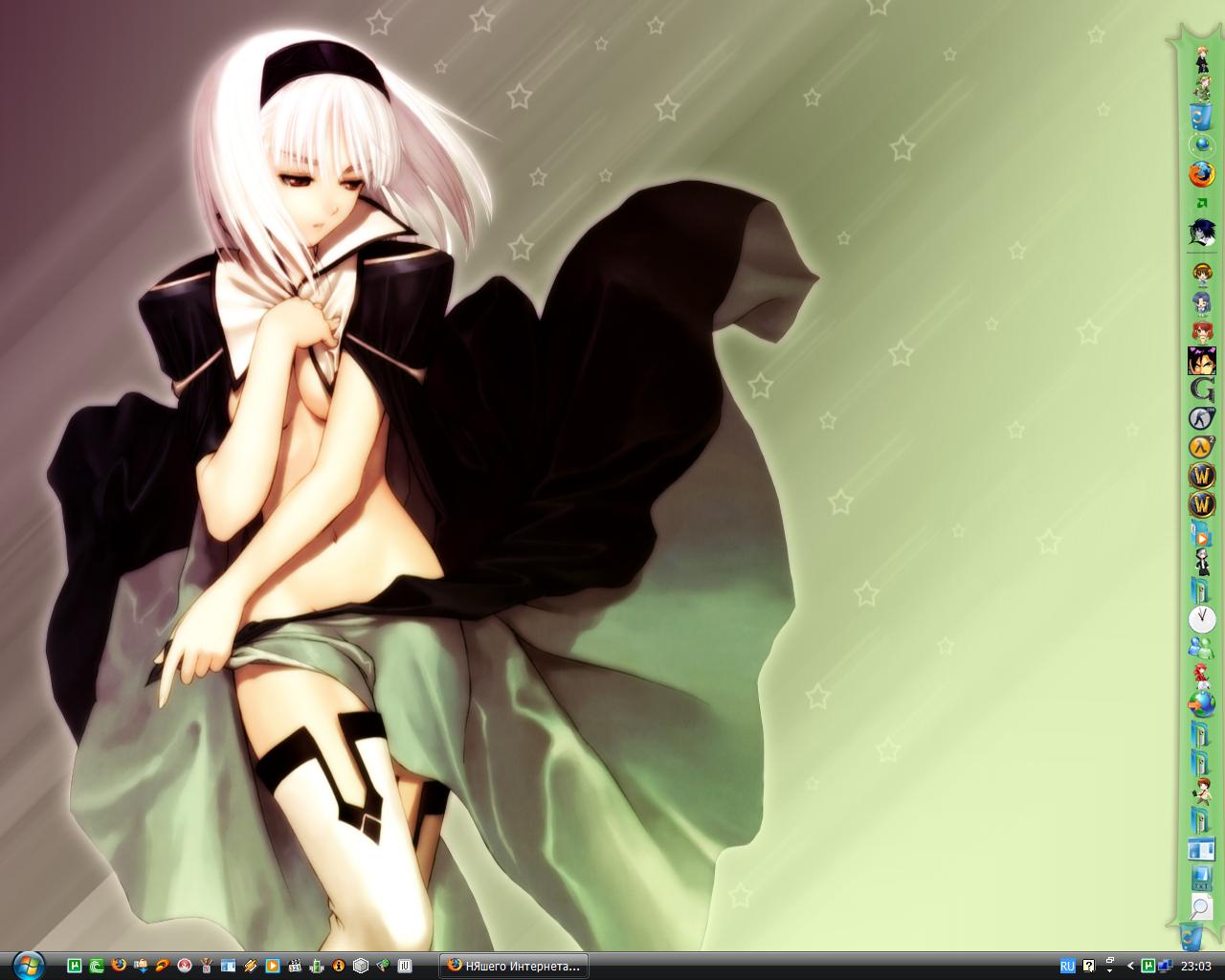This screenshot has width=1225, height=980.
Task: Click the green C icon in quick launch
Action: tap(97, 966)
